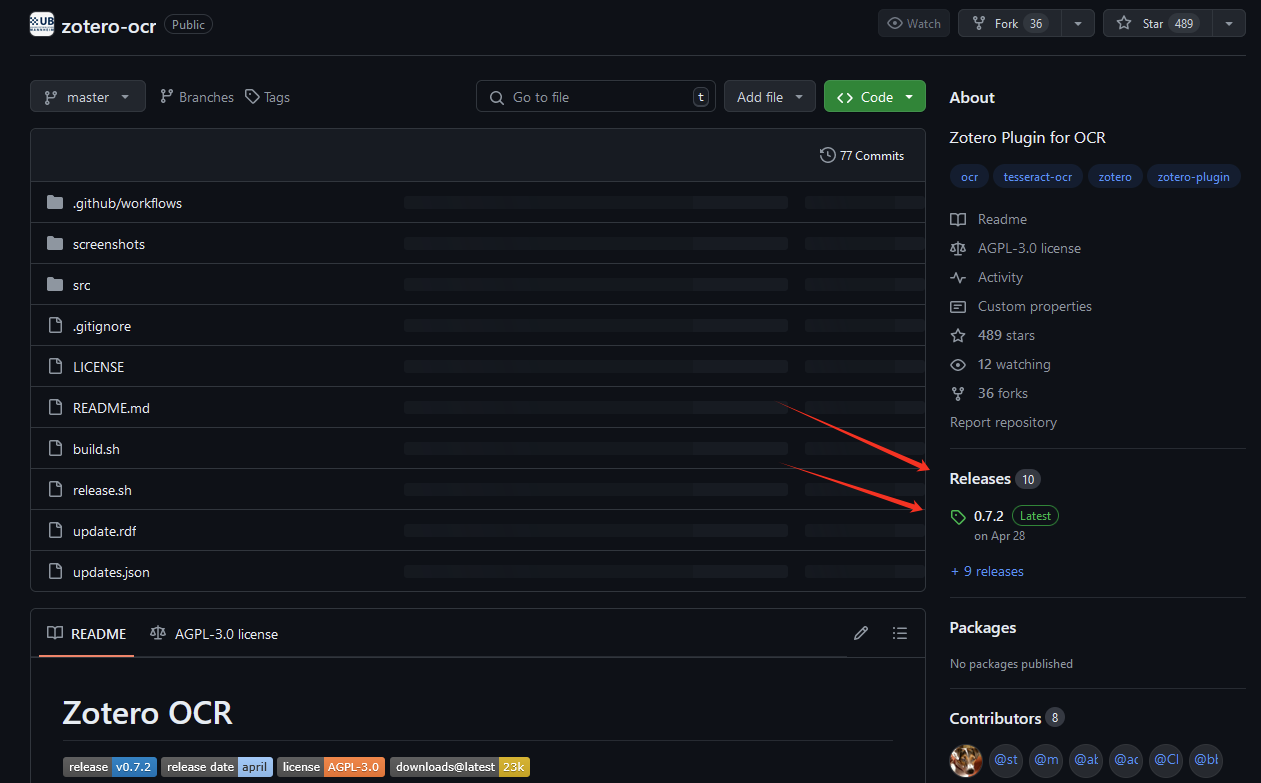Viewport: 1261px width, 783px height.
Task: Select the zotero topic tag
Action: [1115, 177]
